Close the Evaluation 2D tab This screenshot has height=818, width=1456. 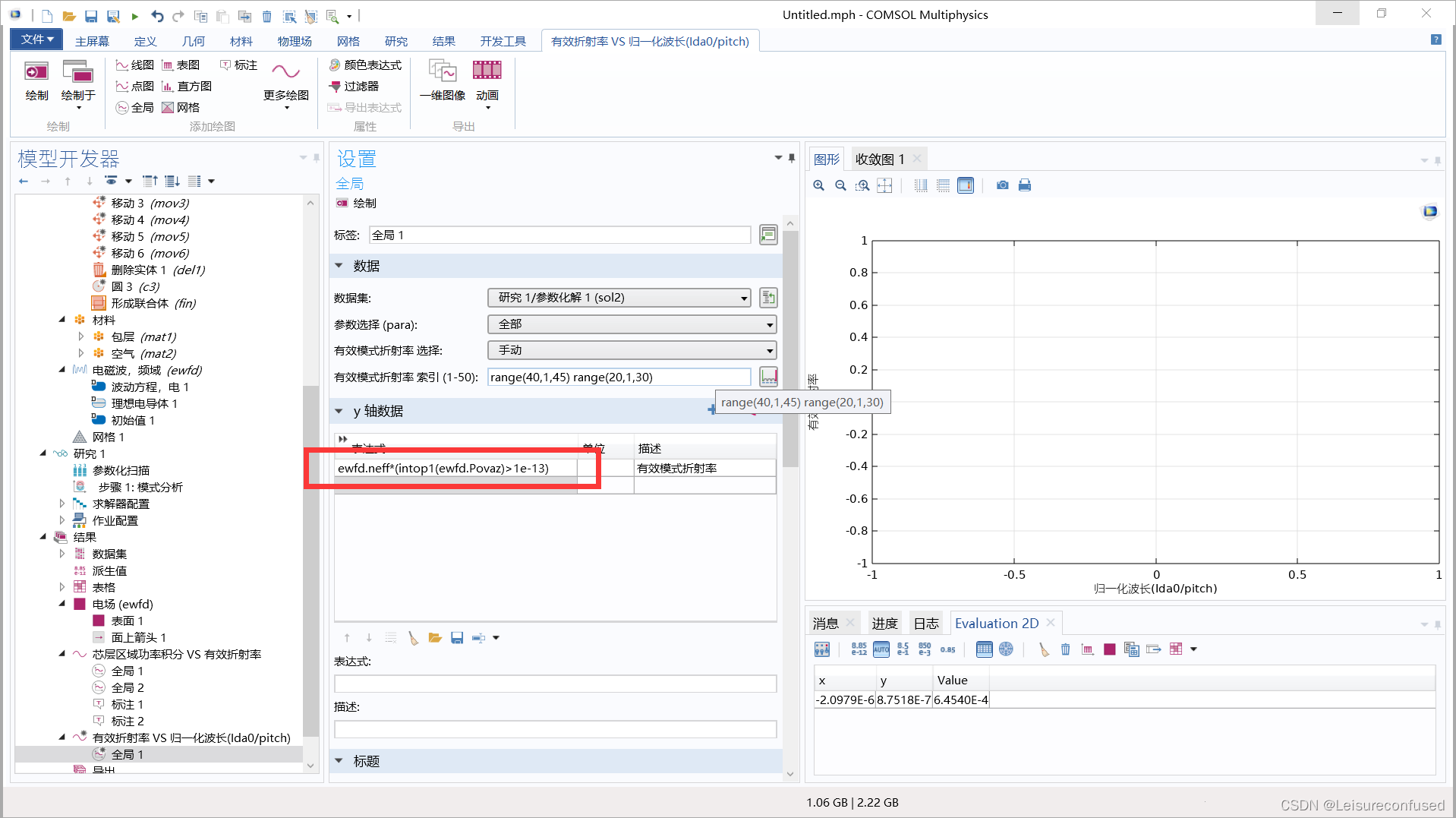[1051, 622]
